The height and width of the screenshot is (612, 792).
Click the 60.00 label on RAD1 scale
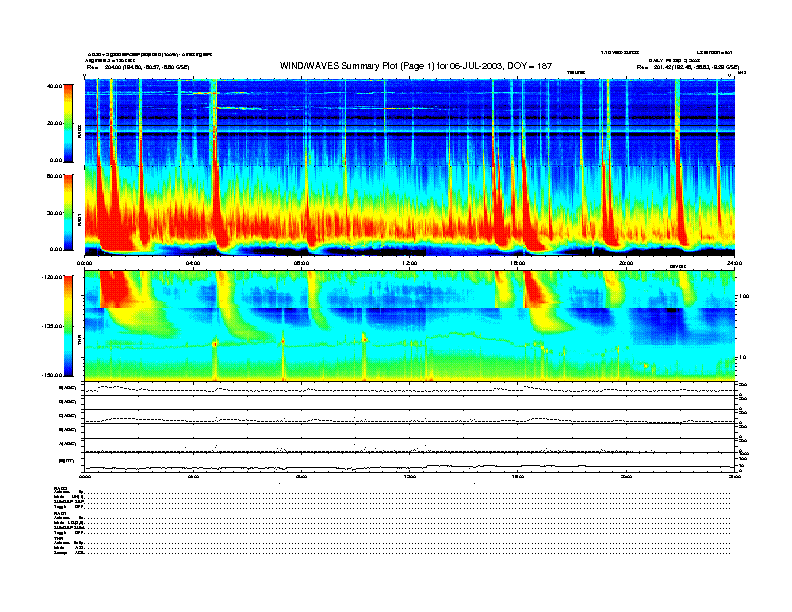point(55,176)
